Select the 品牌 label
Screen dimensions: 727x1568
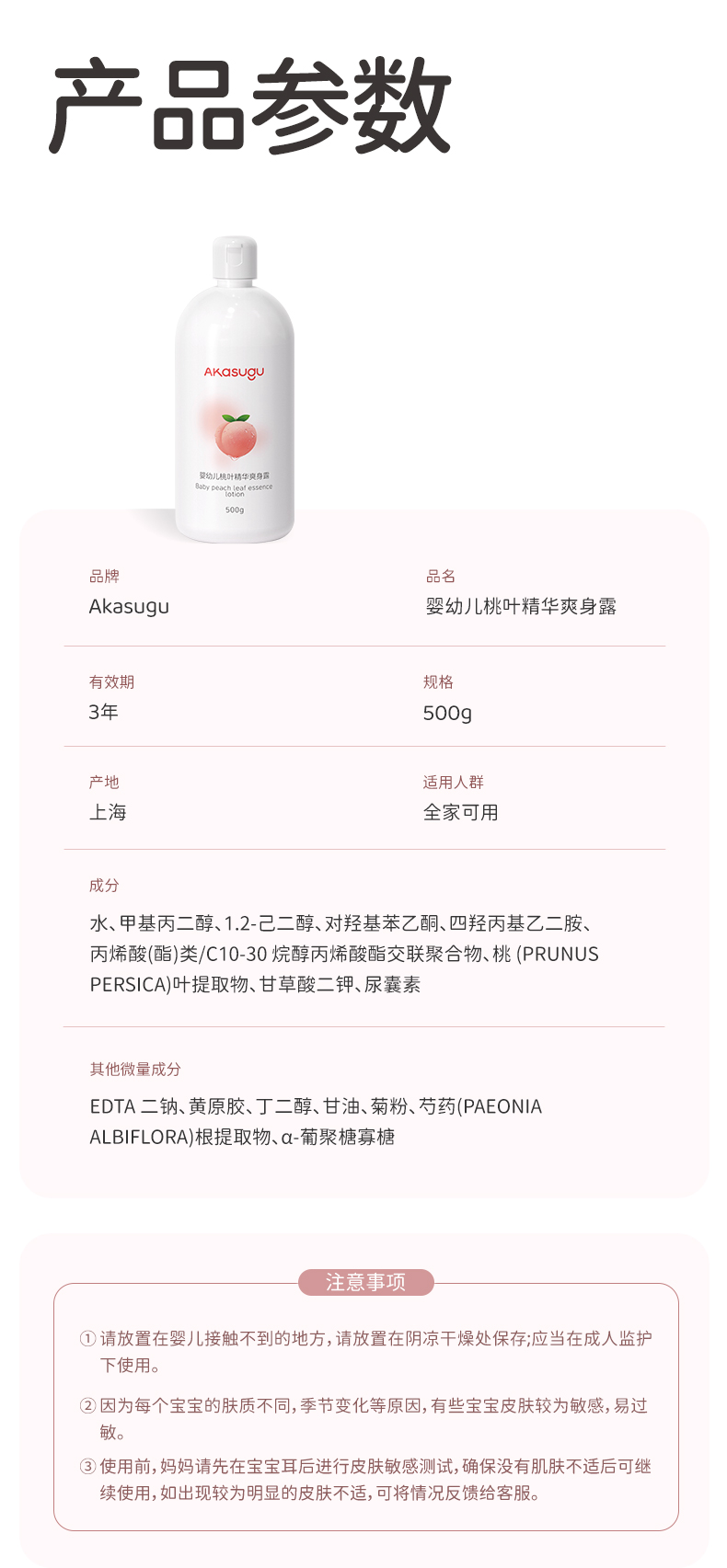(x=104, y=577)
